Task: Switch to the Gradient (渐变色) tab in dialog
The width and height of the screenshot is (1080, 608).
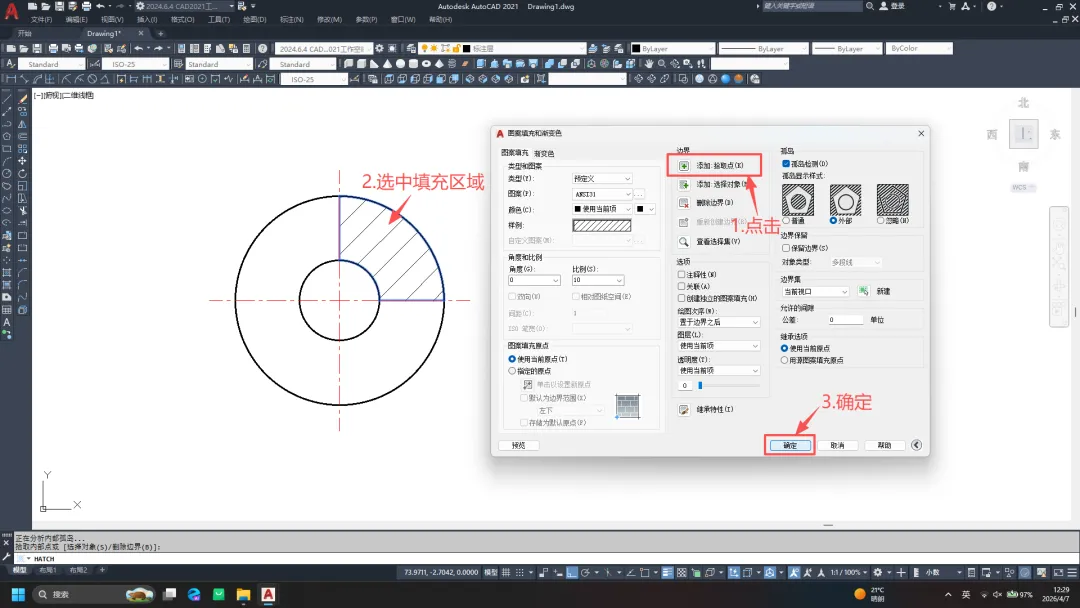Action: [x=544, y=154]
